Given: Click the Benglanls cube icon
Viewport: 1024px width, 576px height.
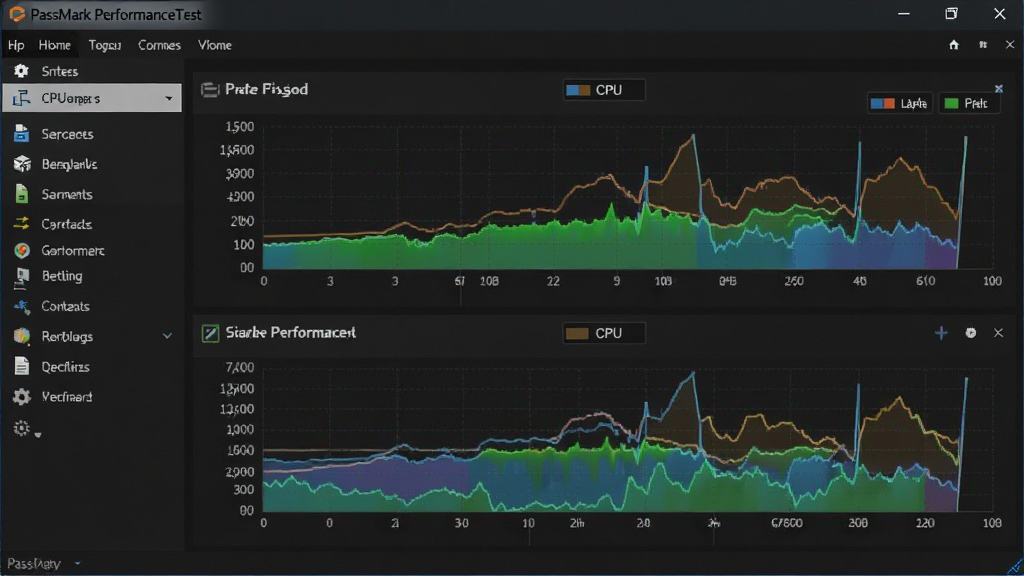Looking at the screenshot, I should [22, 163].
